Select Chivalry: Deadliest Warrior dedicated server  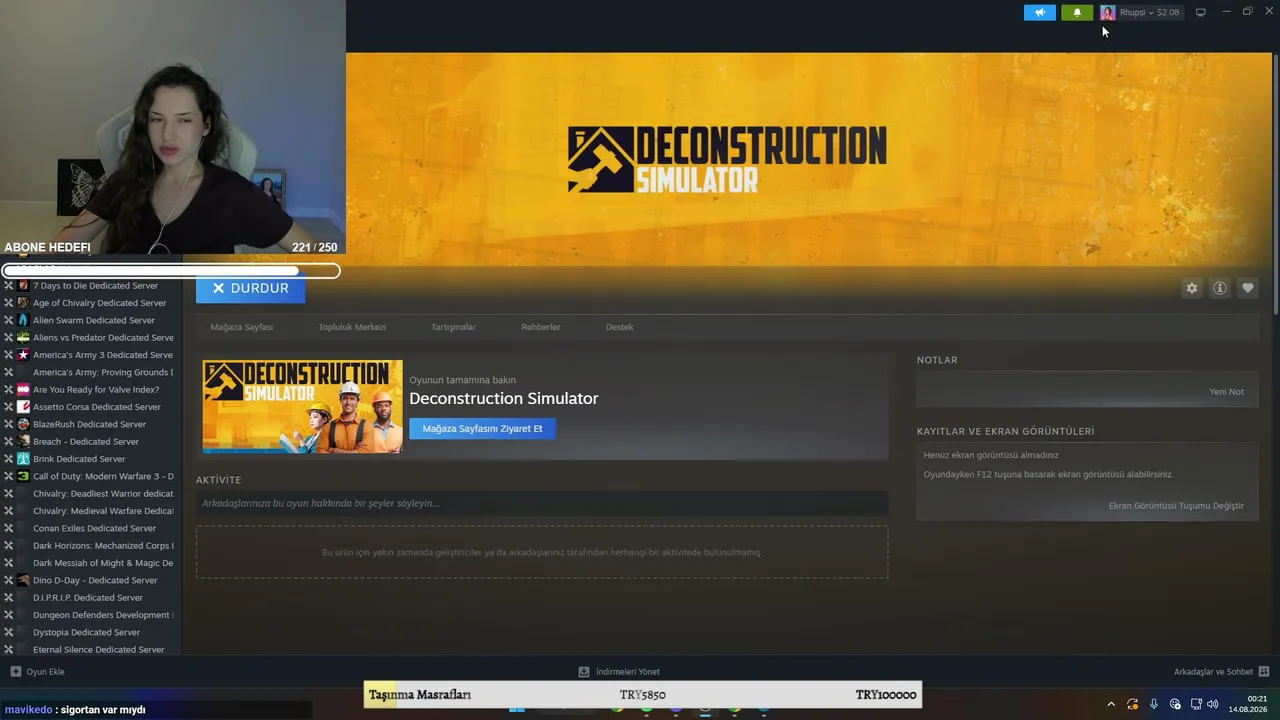click(103, 494)
